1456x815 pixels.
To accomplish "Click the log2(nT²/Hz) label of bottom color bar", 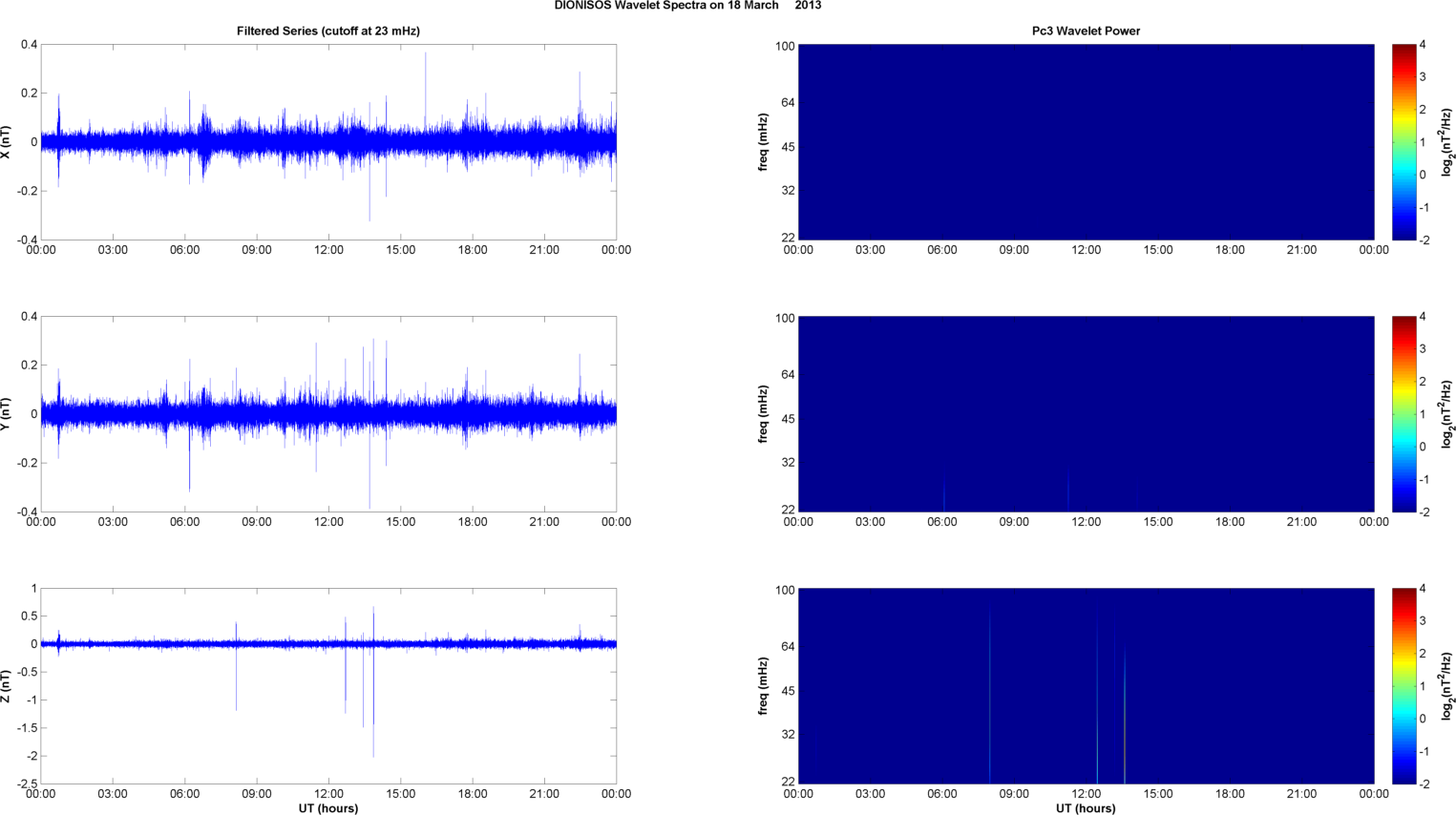I will [x=1447, y=686].
